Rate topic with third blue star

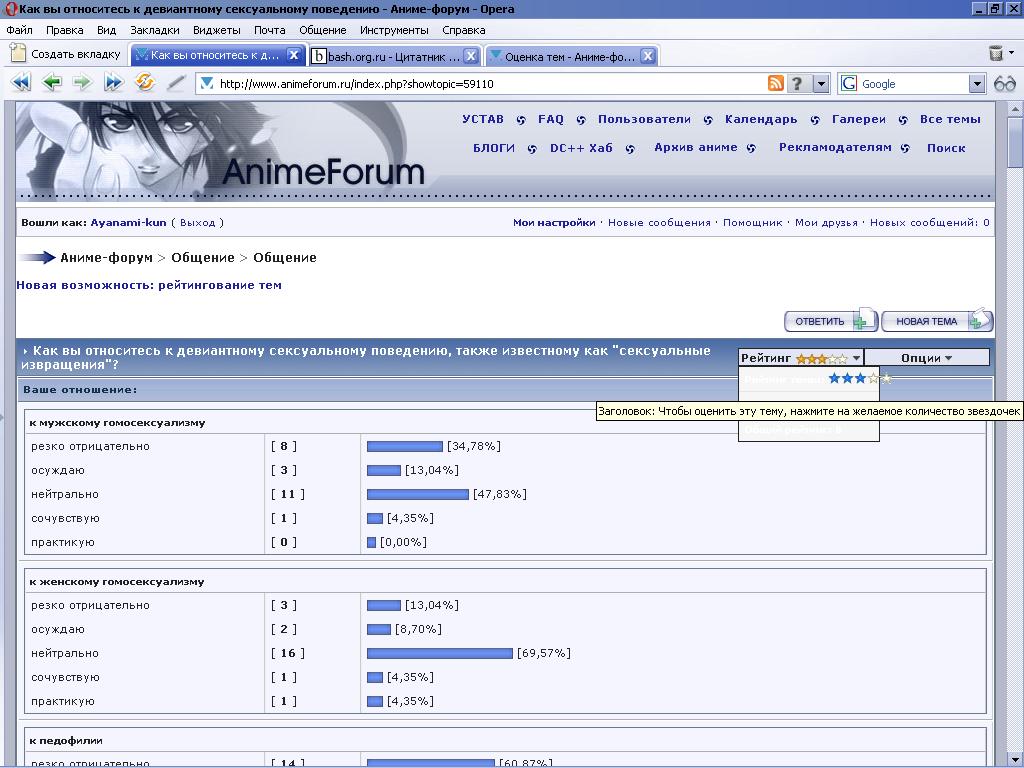[x=860, y=378]
